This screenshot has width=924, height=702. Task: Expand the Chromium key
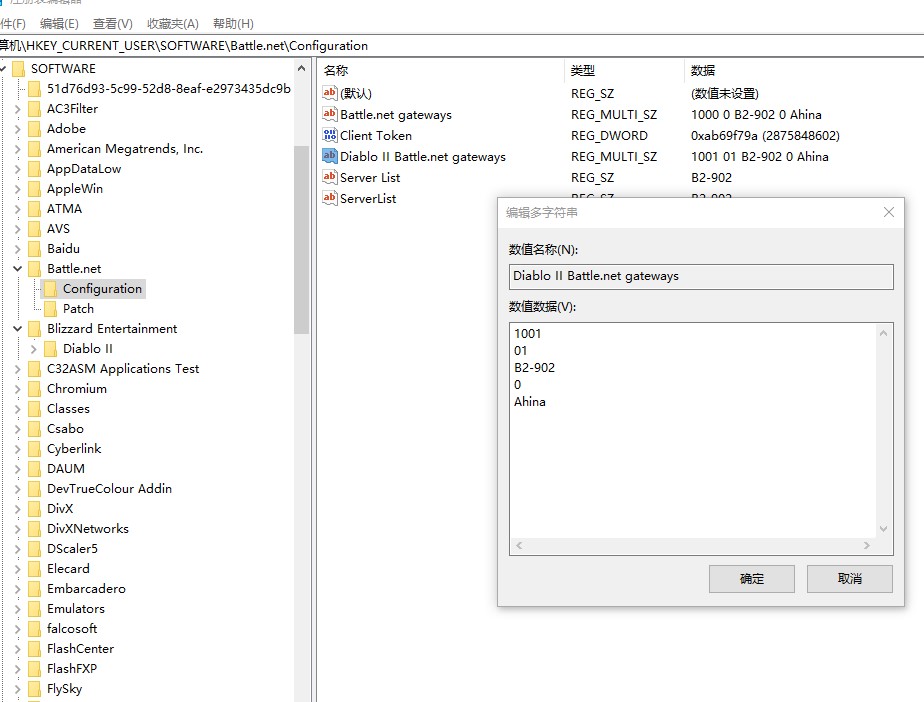(x=18, y=389)
